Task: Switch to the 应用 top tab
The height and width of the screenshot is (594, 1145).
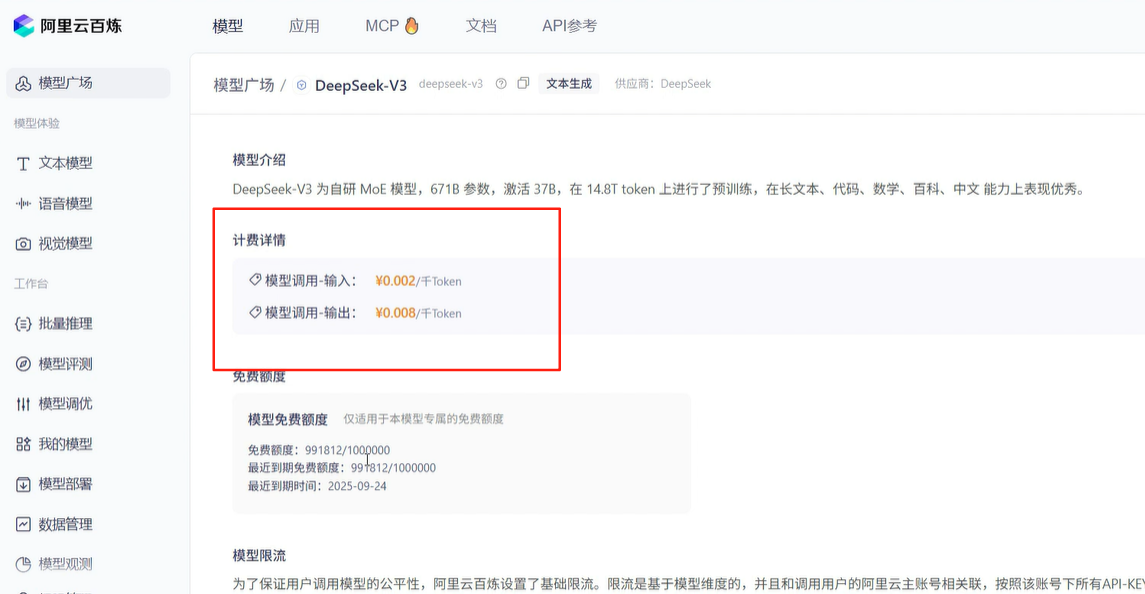Action: click(304, 26)
